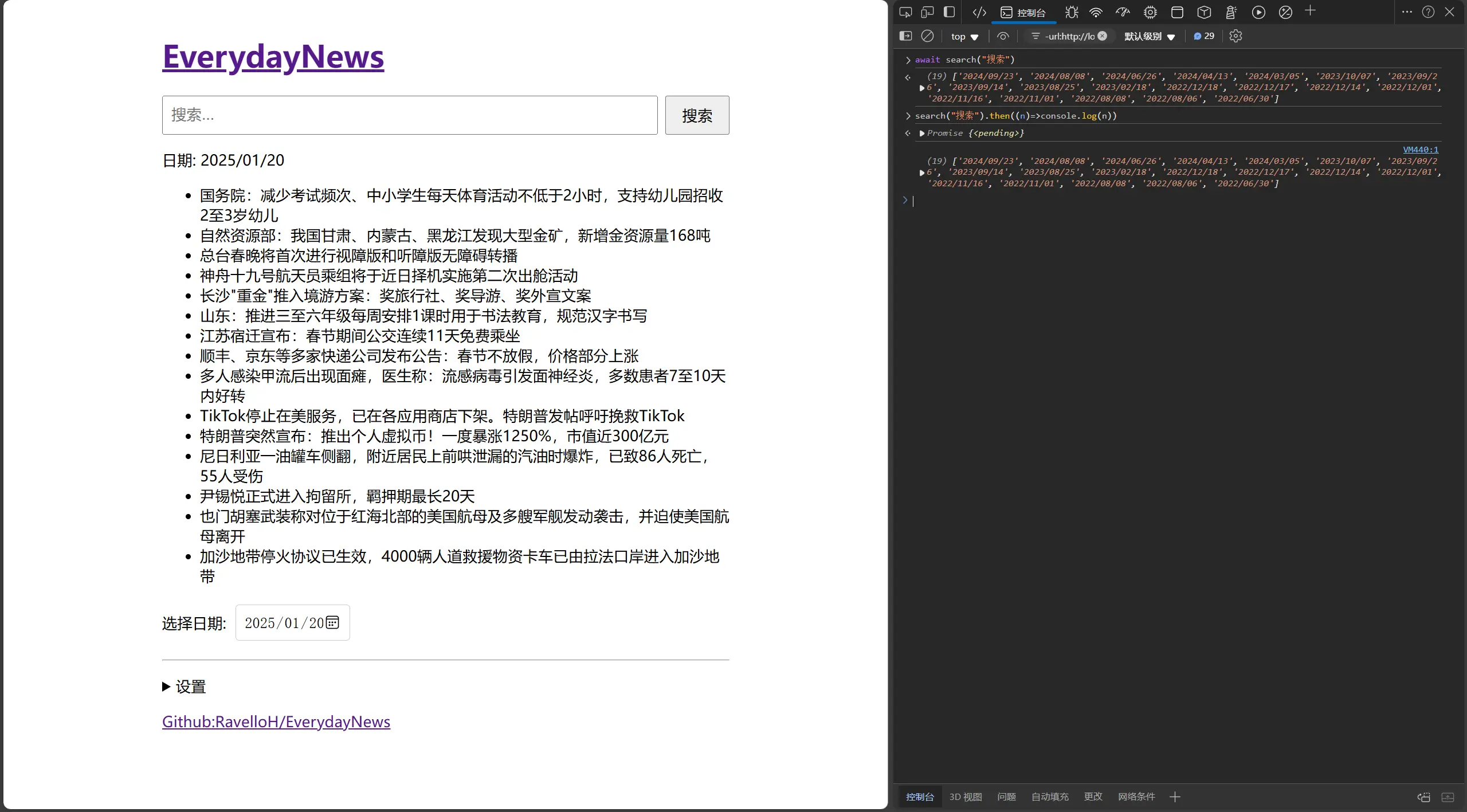Open the 默认级别 log level dropdown
This screenshot has height=812, width=1467.
click(x=1150, y=36)
